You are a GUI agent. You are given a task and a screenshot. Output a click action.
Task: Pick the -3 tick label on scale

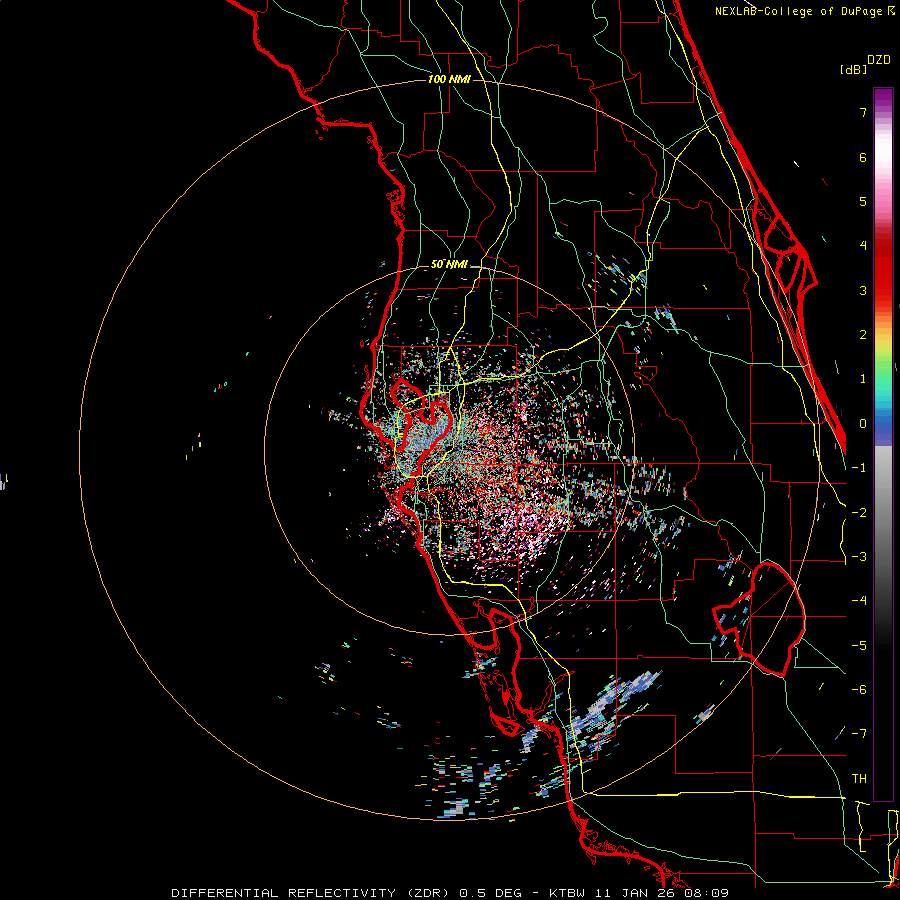tap(859, 557)
